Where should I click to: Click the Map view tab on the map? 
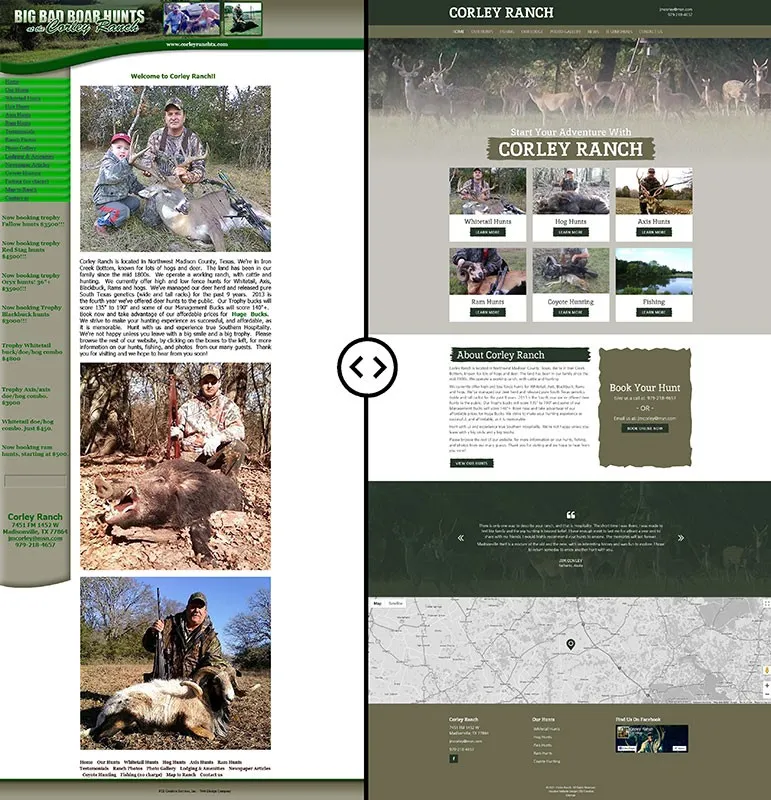tap(377, 604)
